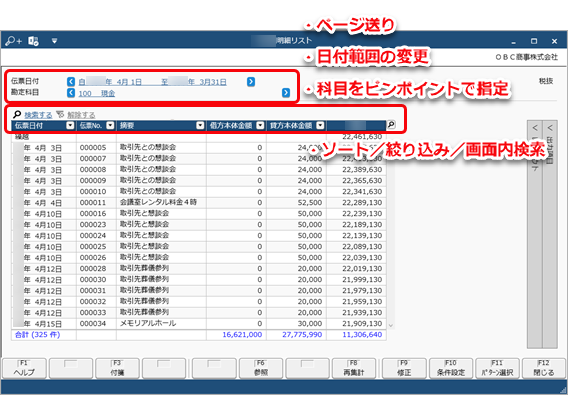
Task: Select voucher number 000028 cell
Action: [x=96, y=269]
